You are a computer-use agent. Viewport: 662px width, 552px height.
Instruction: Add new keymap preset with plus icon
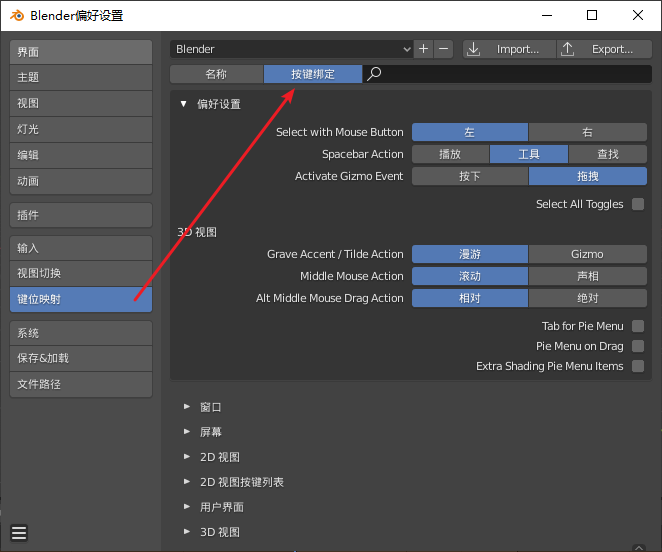423,49
